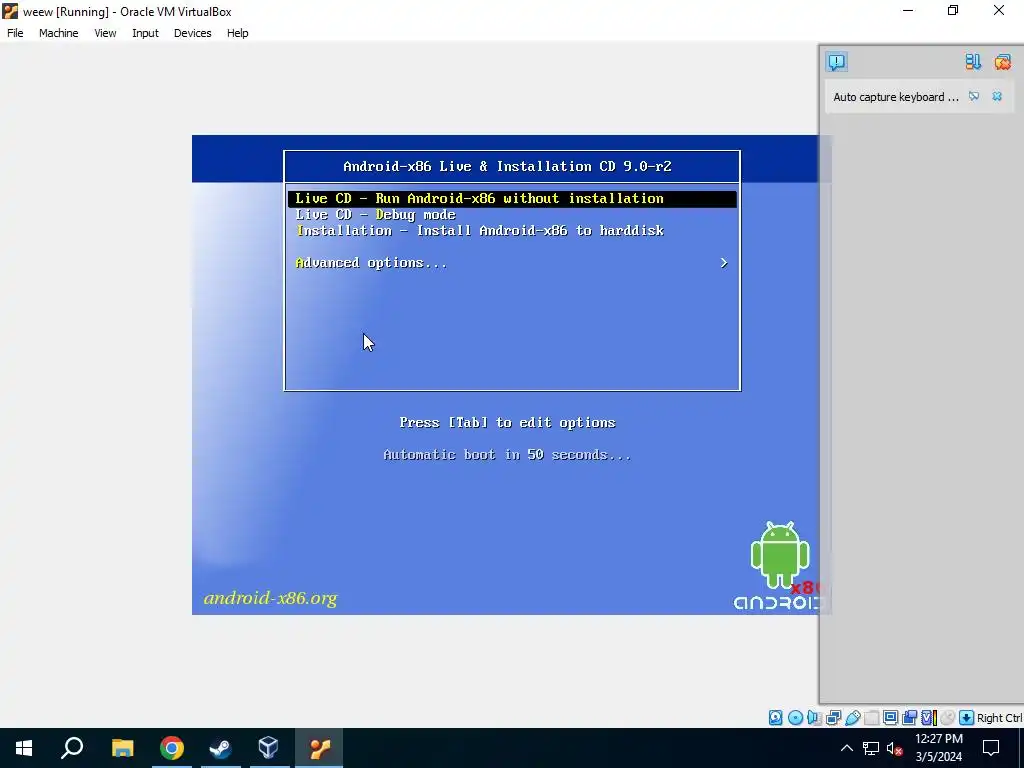Minimize the VirtualBox VM window
1024x768 pixels.
[x=908, y=11]
